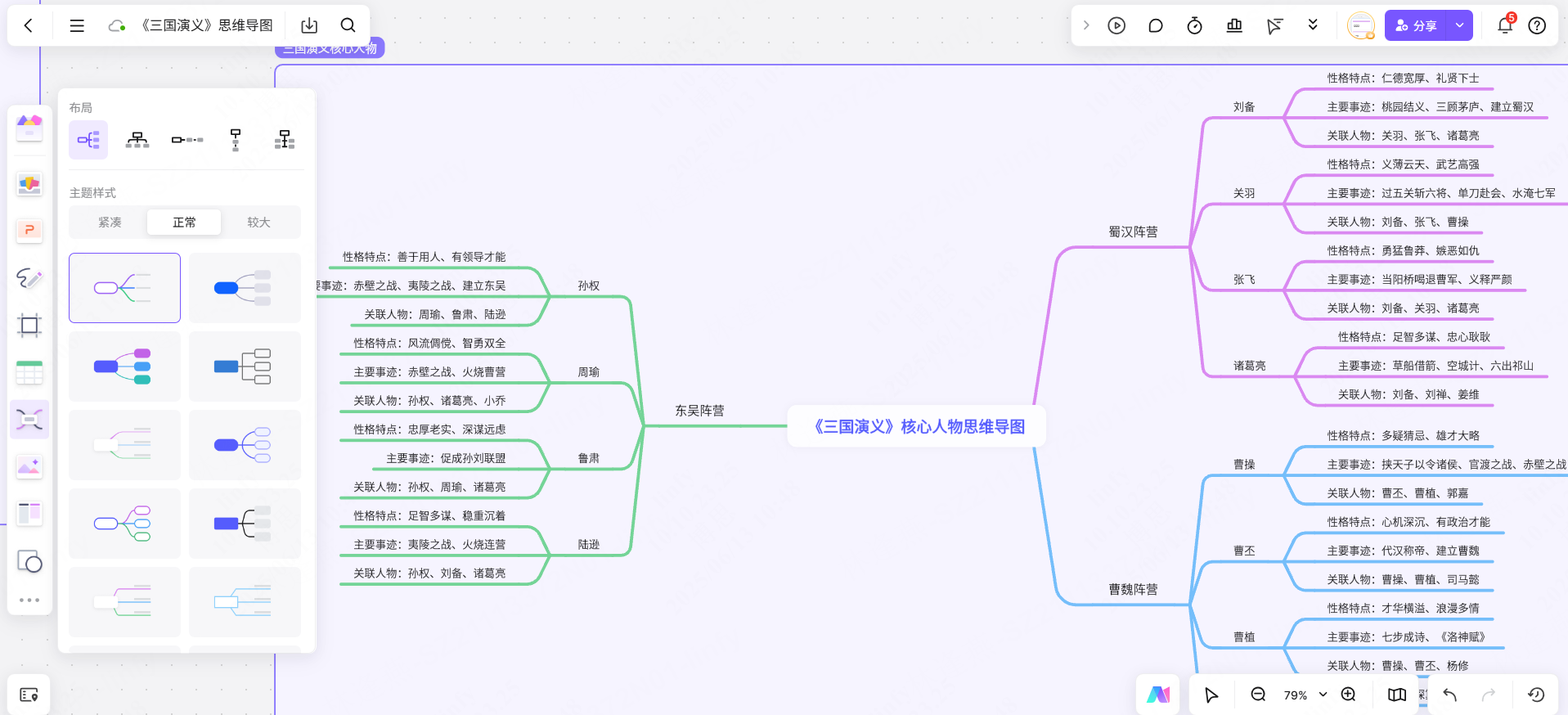The width and height of the screenshot is (1568, 715).
Task: Insert a table from sidebar
Action: (x=29, y=373)
